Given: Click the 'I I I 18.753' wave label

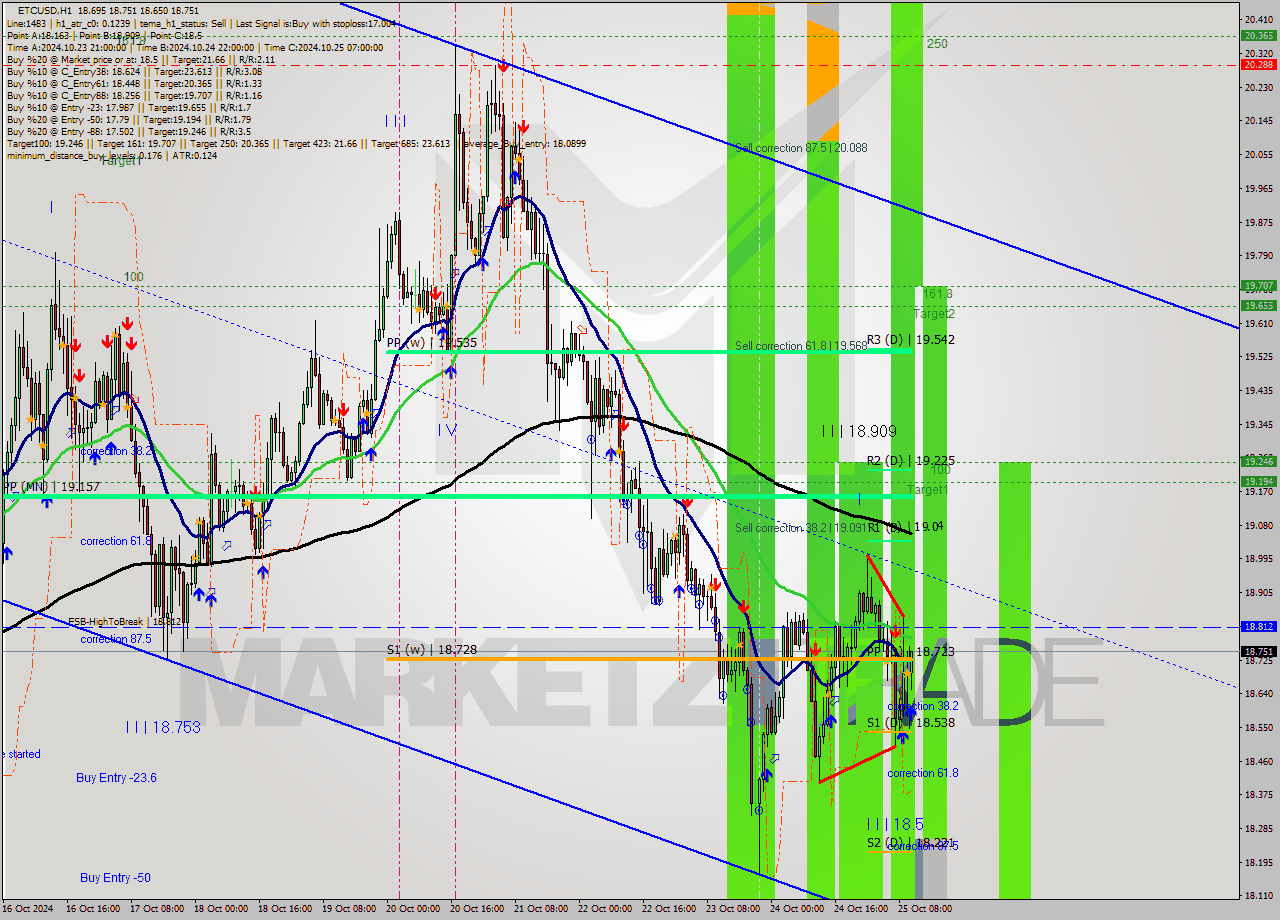Looking at the screenshot, I should point(163,728).
